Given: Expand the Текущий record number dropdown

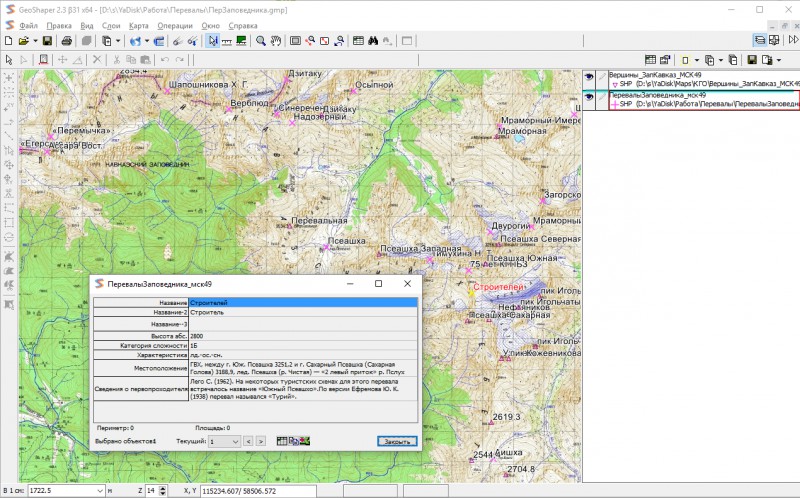Looking at the screenshot, I should pyautogui.click(x=234, y=441).
